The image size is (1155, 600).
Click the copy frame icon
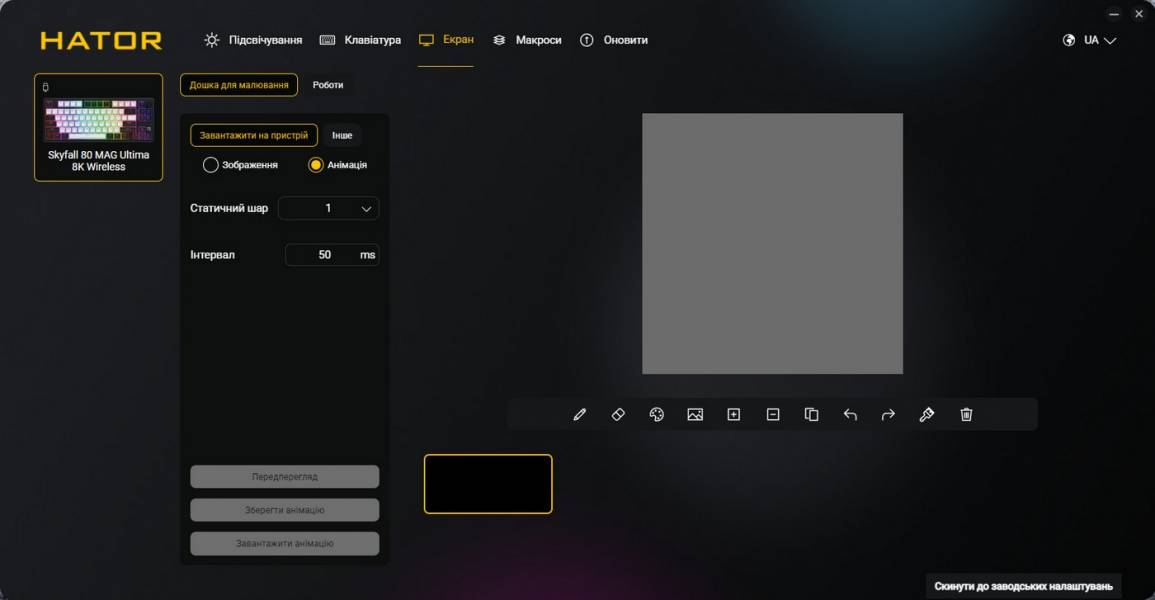pos(811,414)
